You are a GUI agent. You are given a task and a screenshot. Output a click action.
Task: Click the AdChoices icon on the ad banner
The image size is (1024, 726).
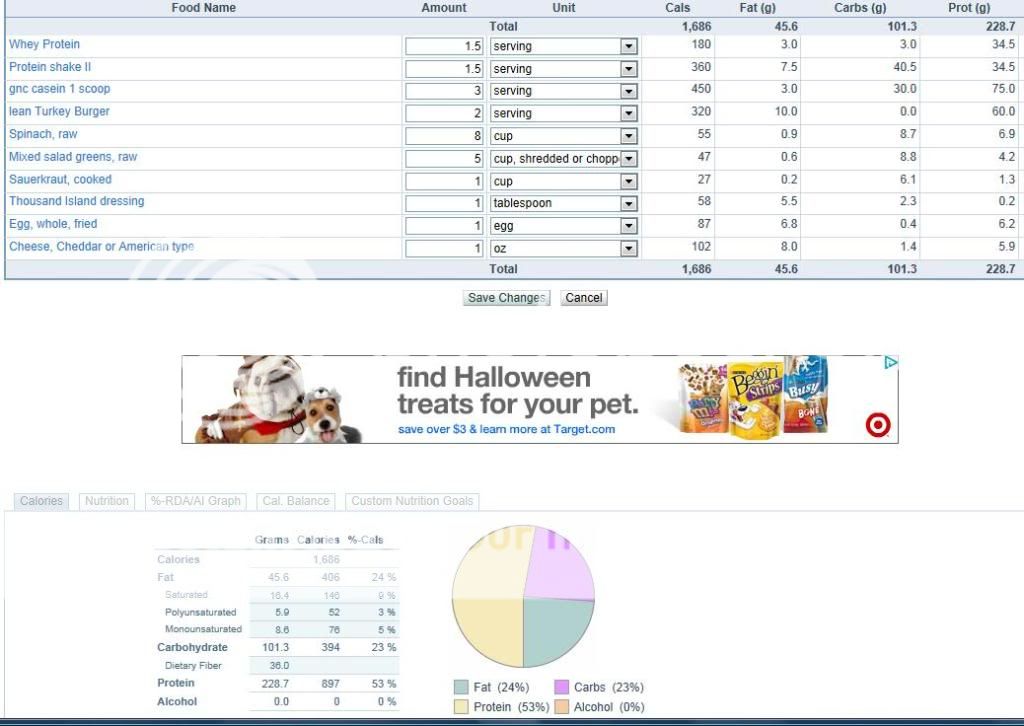tap(890, 363)
